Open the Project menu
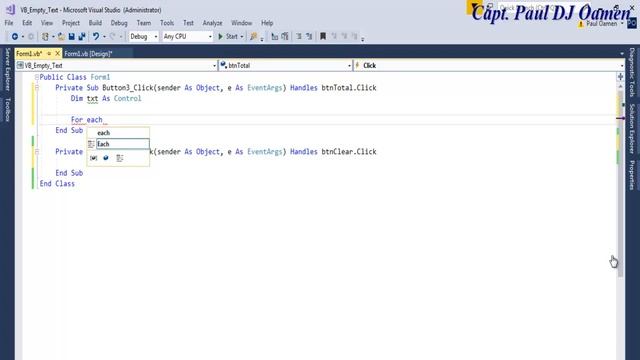Image resolution: width=640 pixels, height=360 pixels. [x=71, y=23]
